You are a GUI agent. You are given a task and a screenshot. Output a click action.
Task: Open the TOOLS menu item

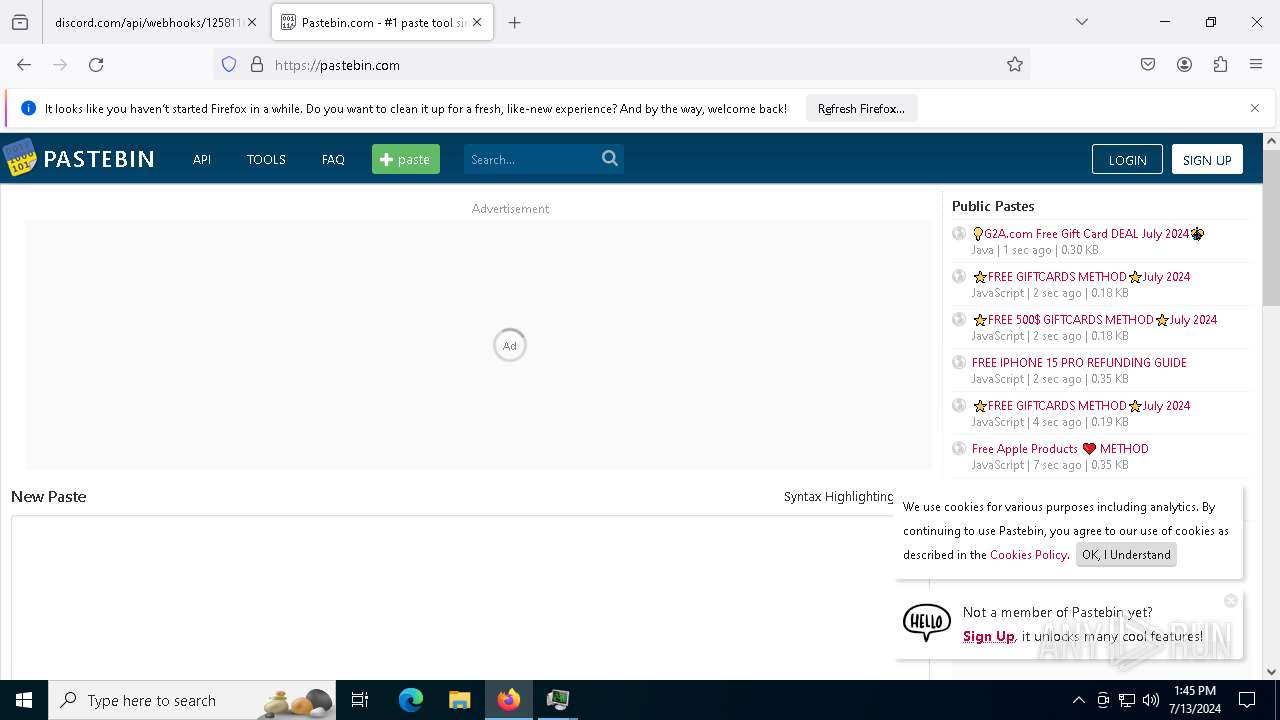(266, 159)
